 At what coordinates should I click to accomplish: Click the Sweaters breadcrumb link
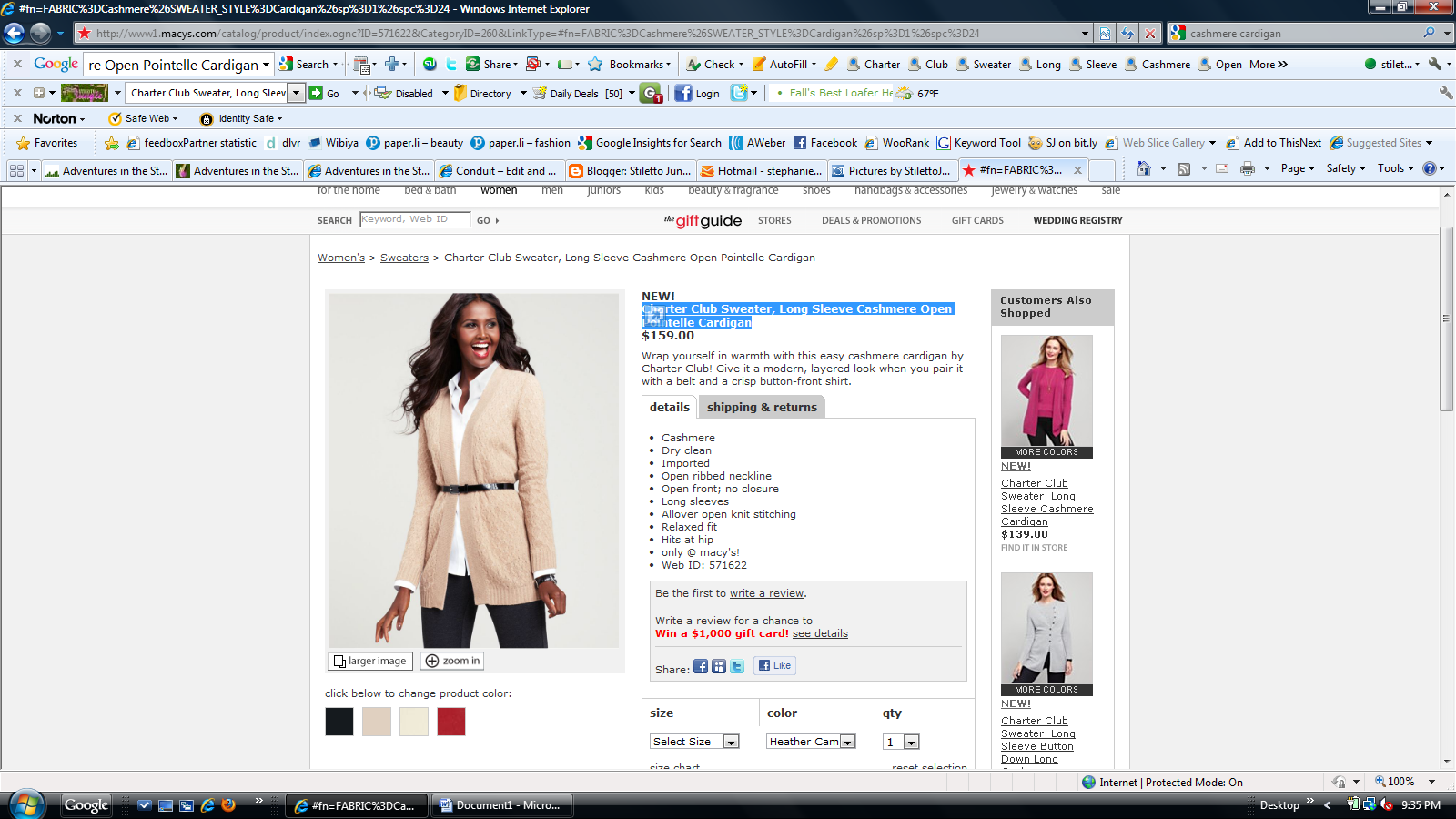[404, 258]
